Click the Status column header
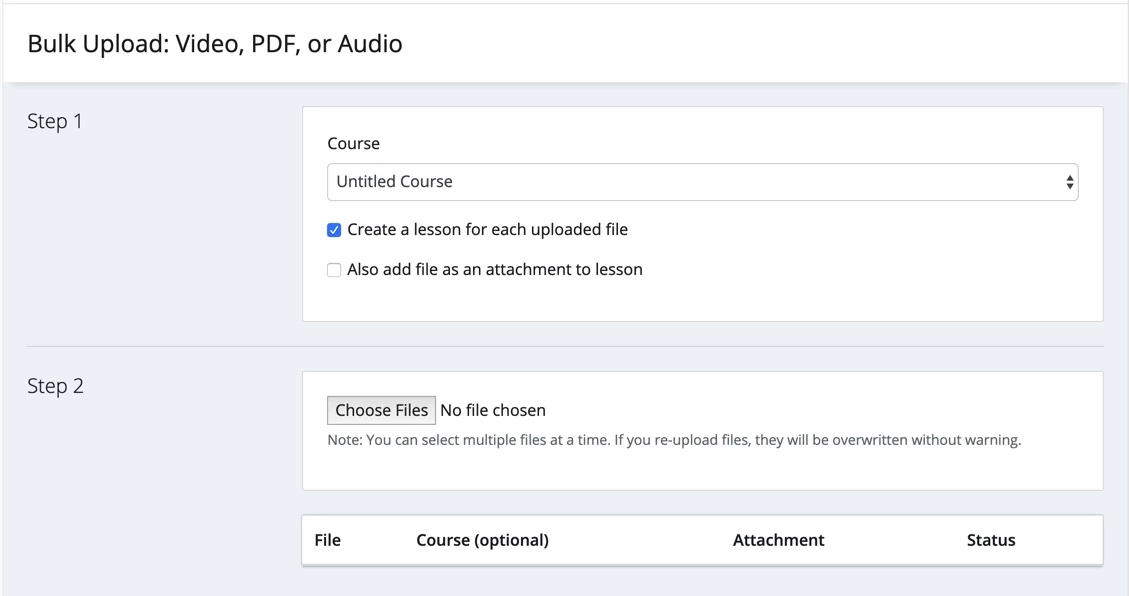 click(x=991, y=540)
